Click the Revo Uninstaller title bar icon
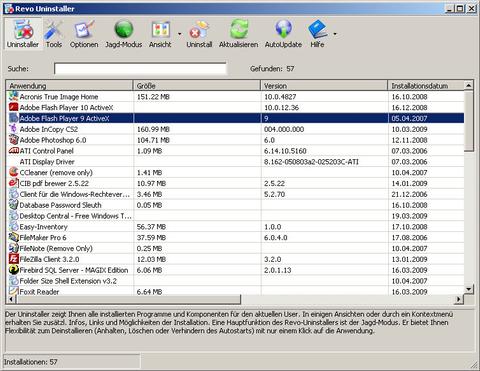 point(9,9)
